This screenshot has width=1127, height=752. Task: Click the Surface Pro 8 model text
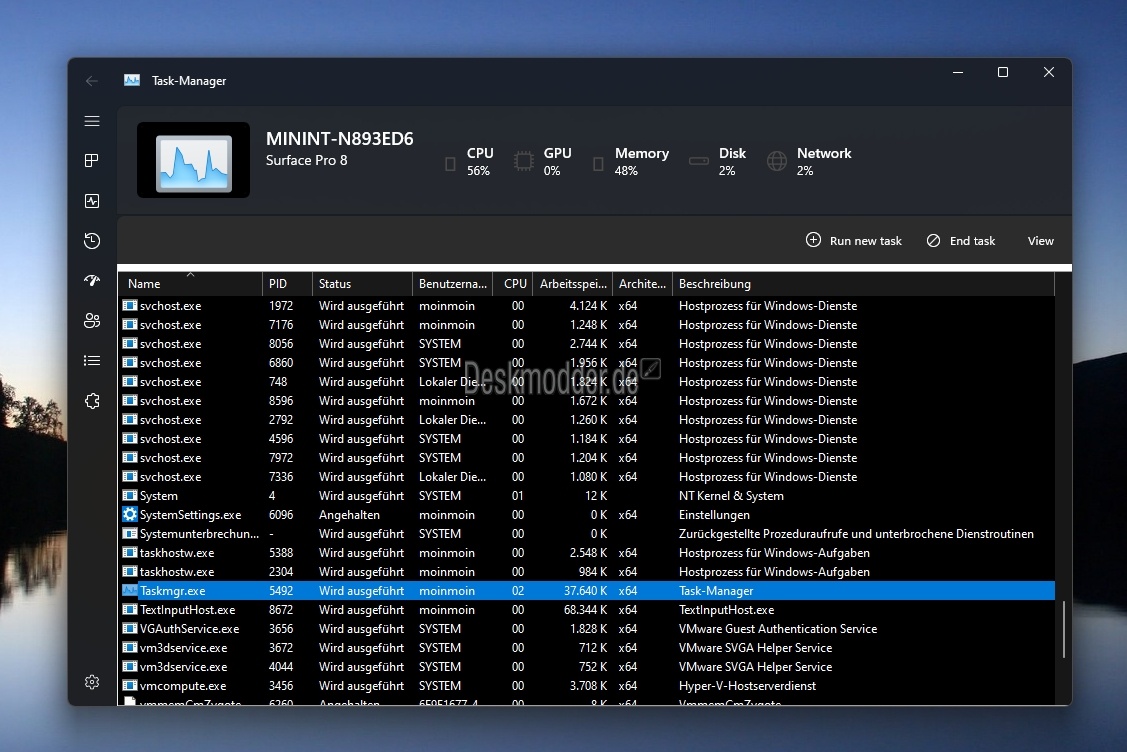pyautogui.click(x=306, y=160)
